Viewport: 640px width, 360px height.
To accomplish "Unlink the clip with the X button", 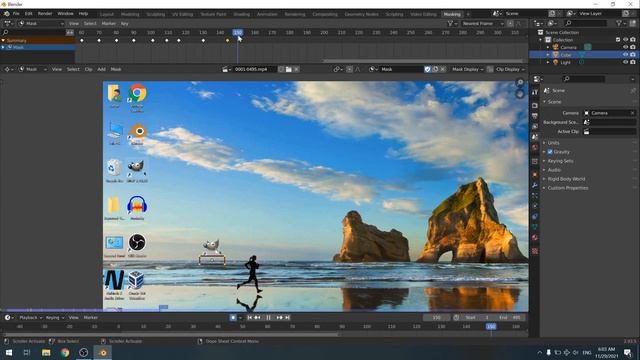I will click(x=296, y=69).
